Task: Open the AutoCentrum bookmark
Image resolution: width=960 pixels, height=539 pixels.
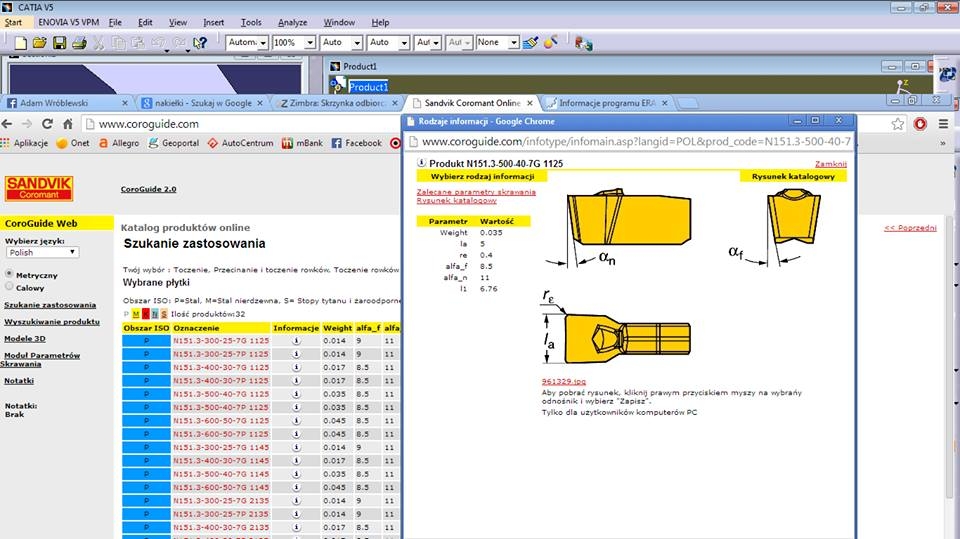Action: [x=241, y=143]
